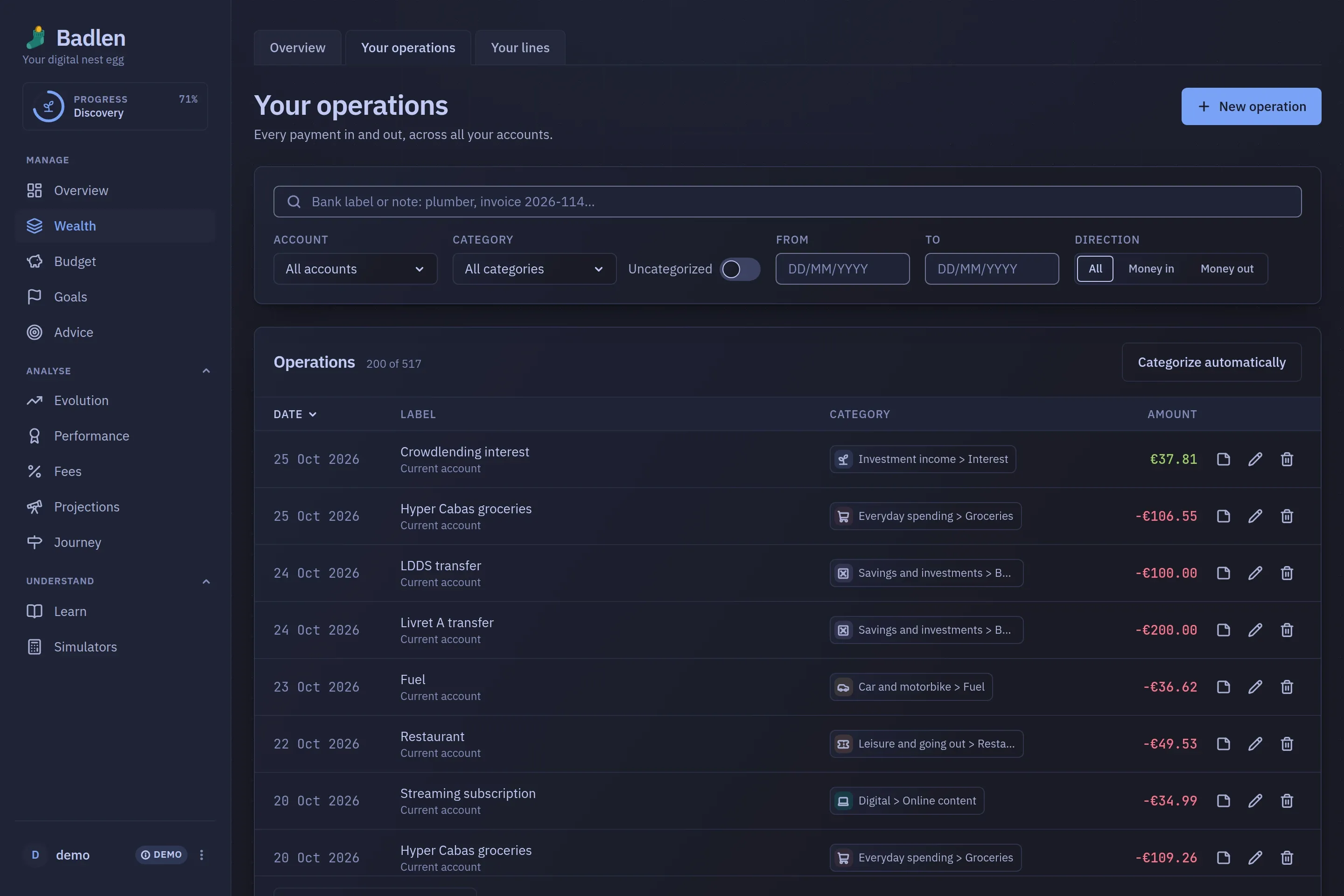The height and width of the screenshot is (896, 1344).
Task: Switch to the Overview tab
Action: 297,48
